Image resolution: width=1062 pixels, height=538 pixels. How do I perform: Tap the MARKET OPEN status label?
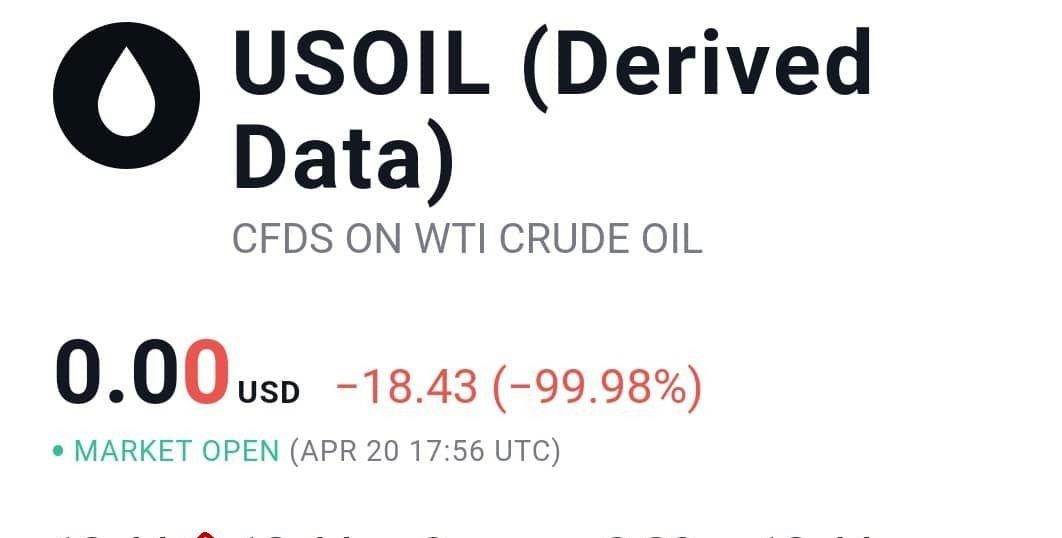click(176, 451)
